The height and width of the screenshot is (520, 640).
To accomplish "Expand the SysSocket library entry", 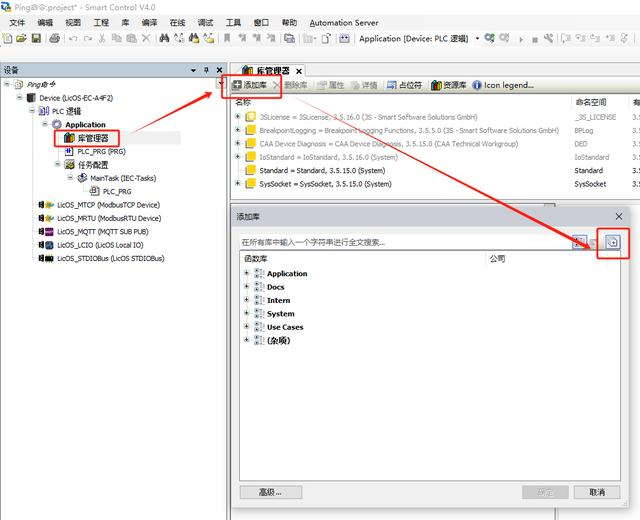I will (238, 184).
